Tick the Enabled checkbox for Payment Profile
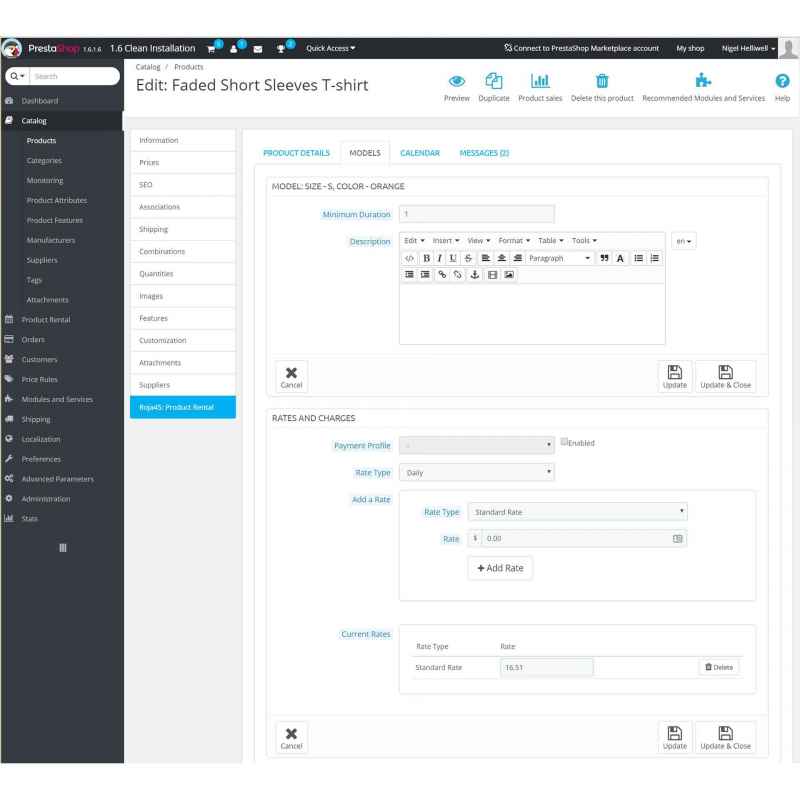Viewport: 800px width, 800px height. (x=564, y=442)
